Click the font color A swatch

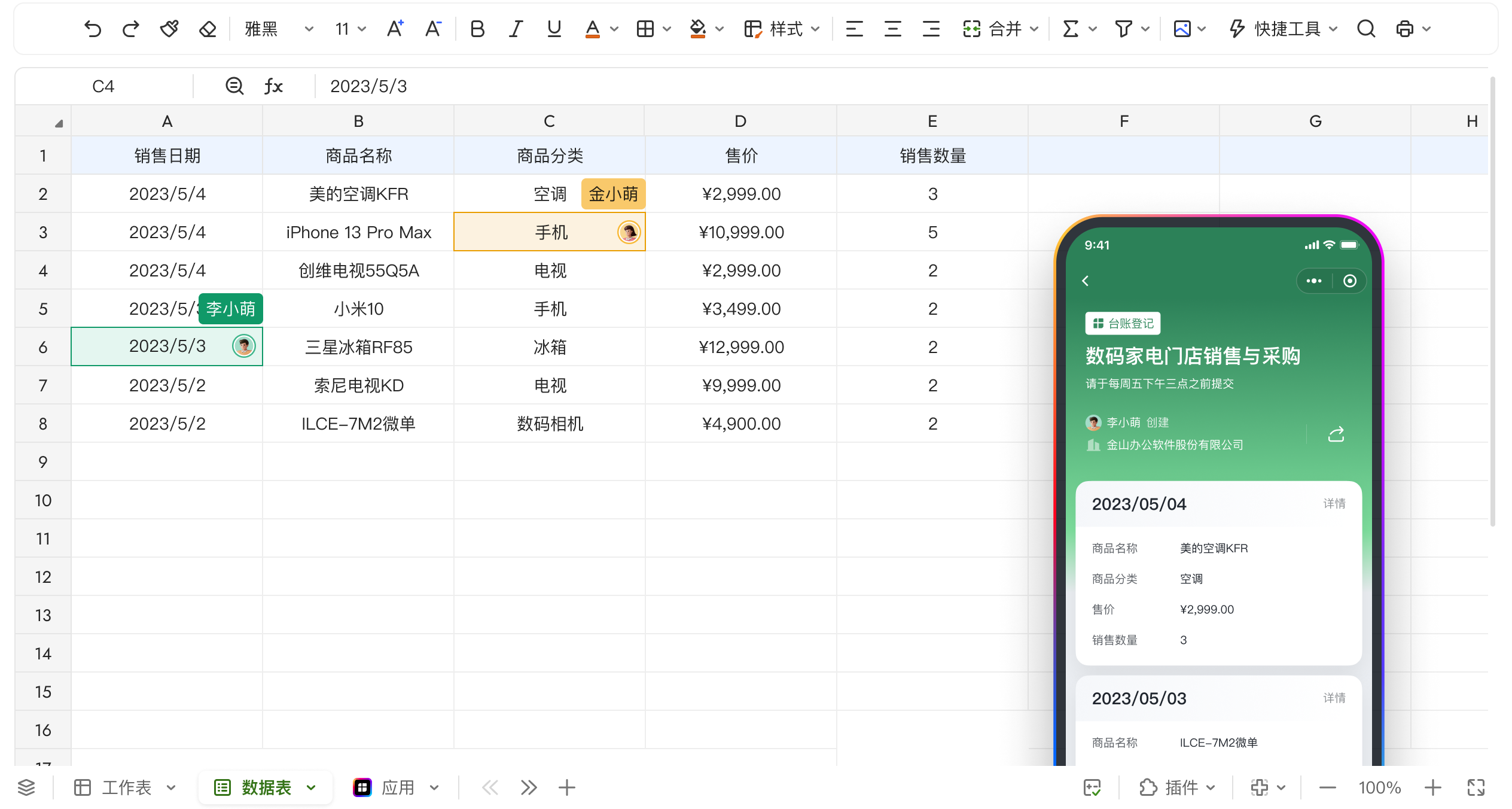point(592,29)
